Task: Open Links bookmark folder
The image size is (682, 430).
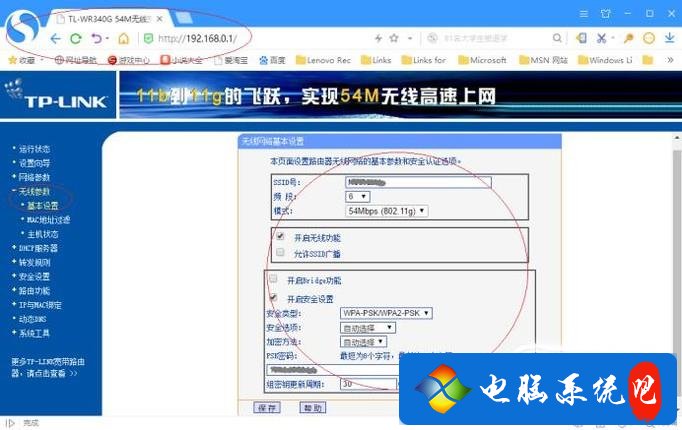Action: coord(376,60)
